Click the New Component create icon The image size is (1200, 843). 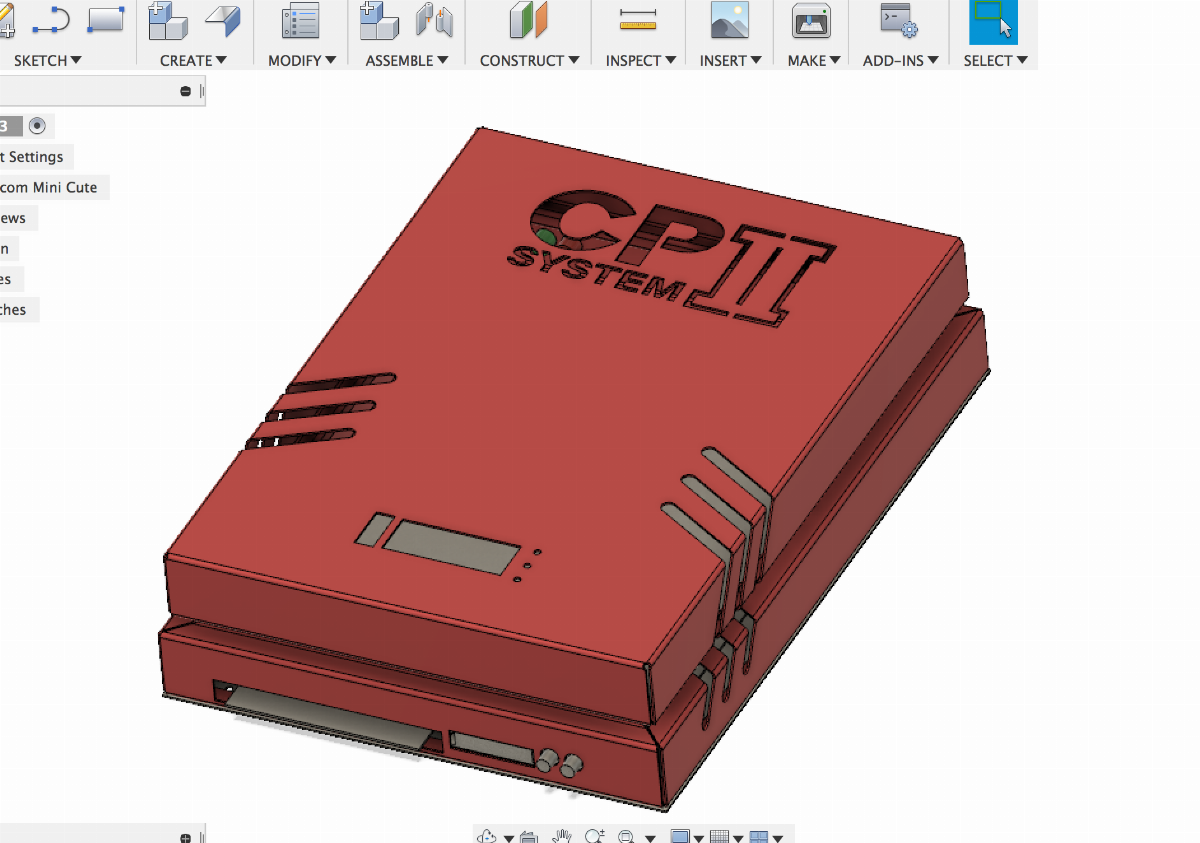point(168,20)
